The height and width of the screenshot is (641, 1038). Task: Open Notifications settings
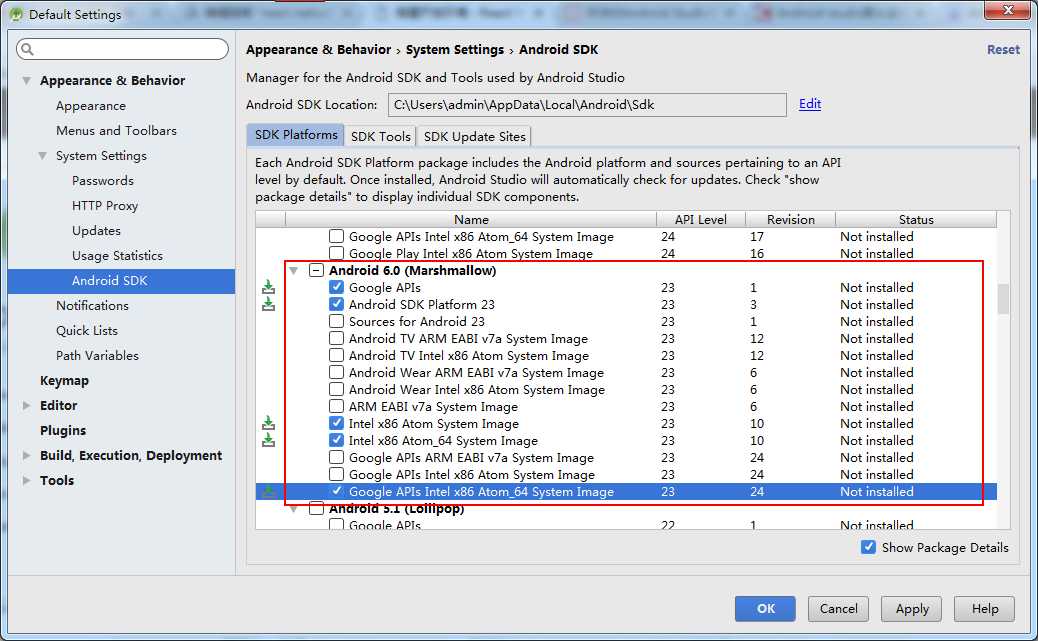tap(92, 305)
